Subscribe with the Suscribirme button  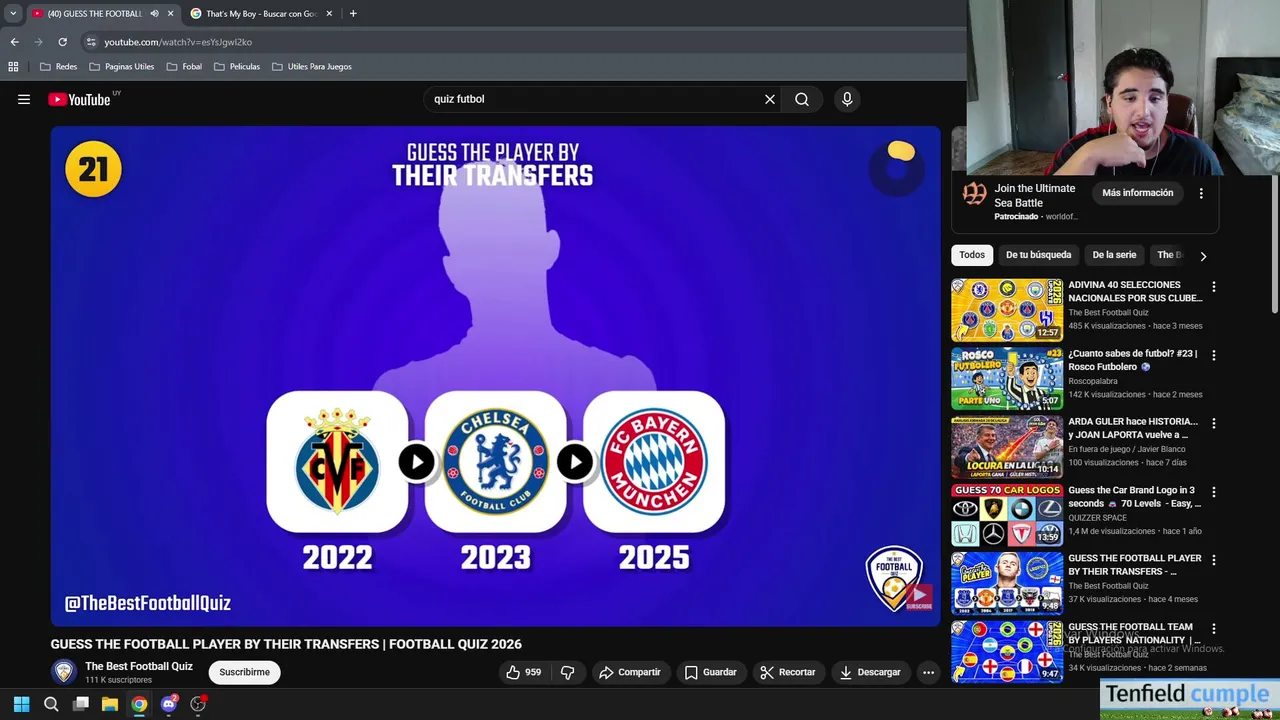click(244, 672)
